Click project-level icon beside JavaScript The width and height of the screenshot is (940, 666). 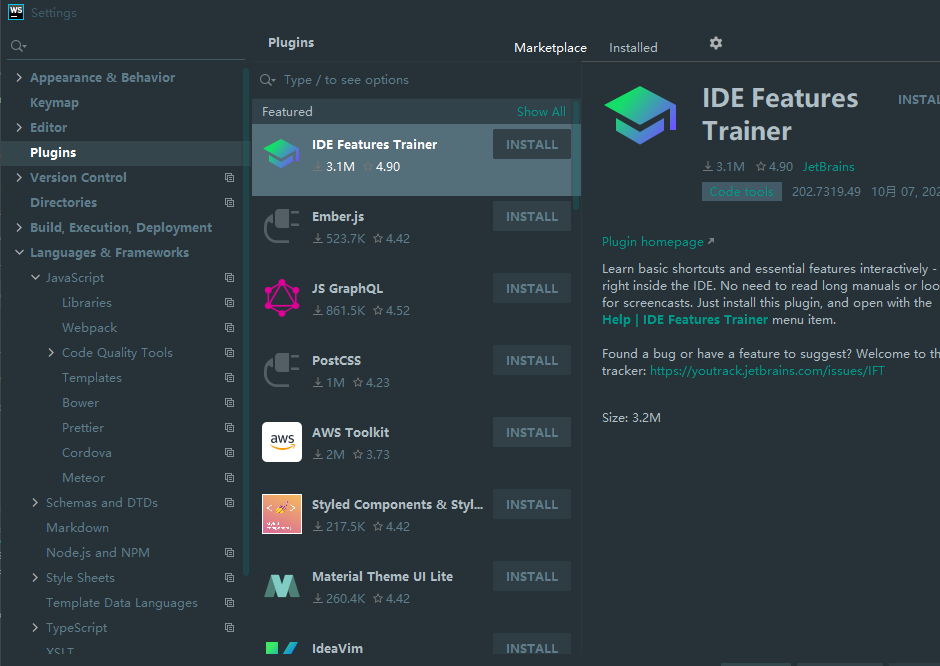[230, 278]
